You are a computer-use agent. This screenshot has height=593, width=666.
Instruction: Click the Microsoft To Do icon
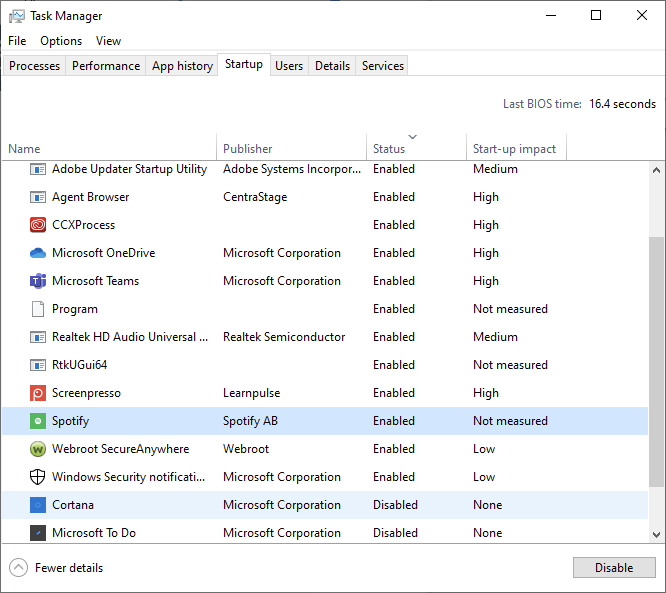[x=38, y=533]
